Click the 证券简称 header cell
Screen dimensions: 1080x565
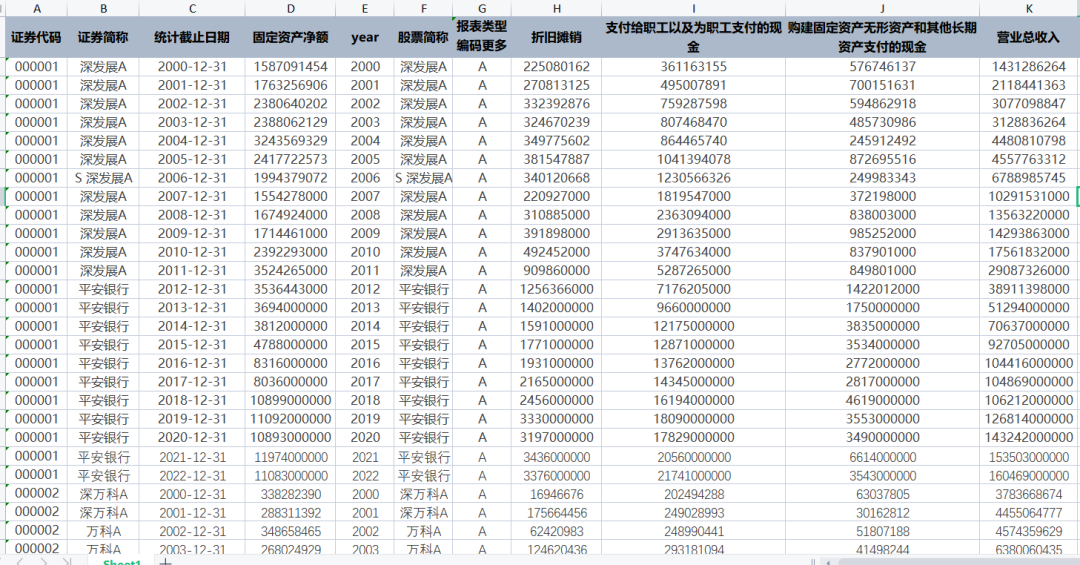[x=103, y=37]
